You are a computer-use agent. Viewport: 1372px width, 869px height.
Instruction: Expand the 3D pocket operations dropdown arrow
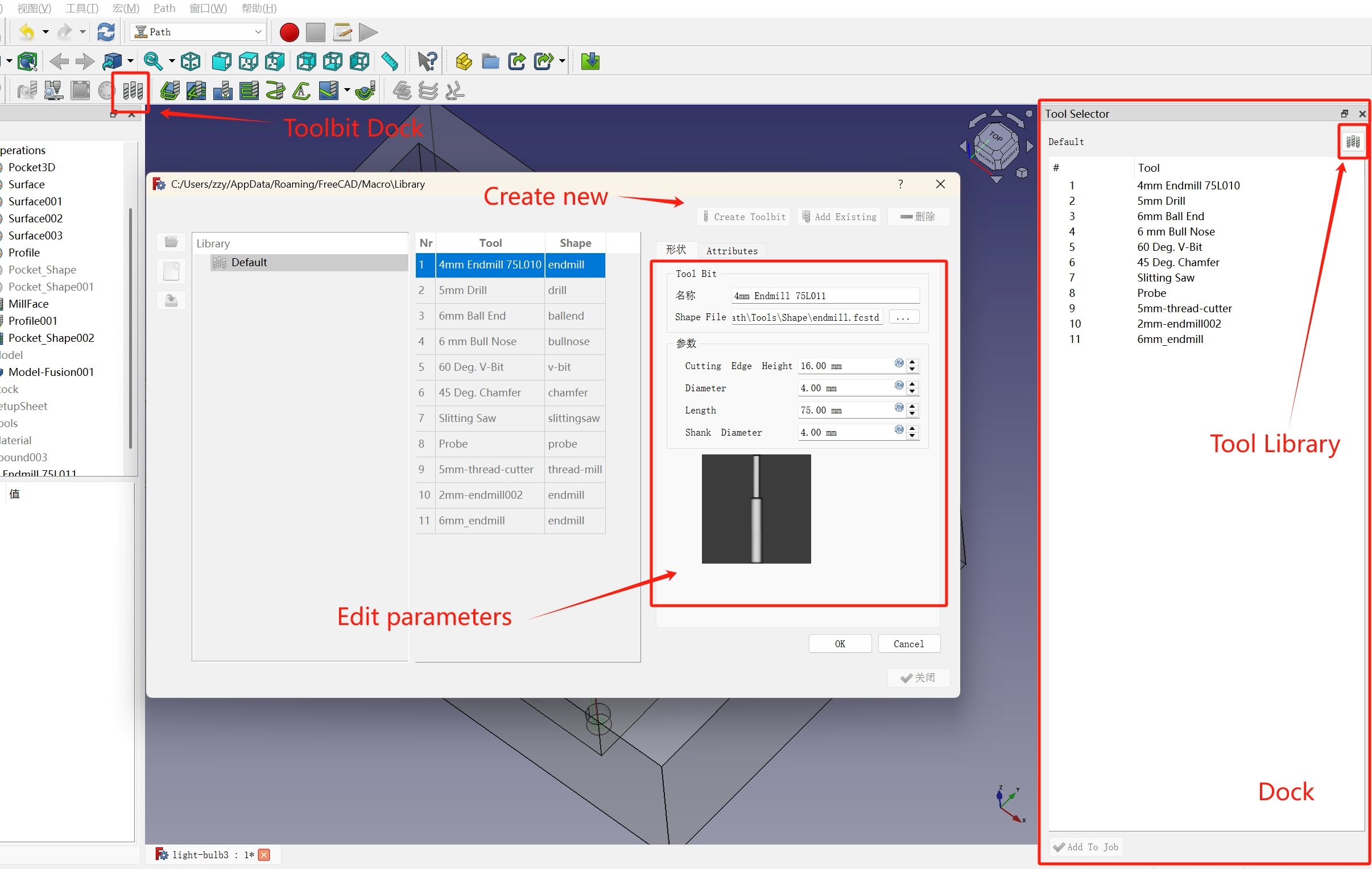click(x=346, y=90)
